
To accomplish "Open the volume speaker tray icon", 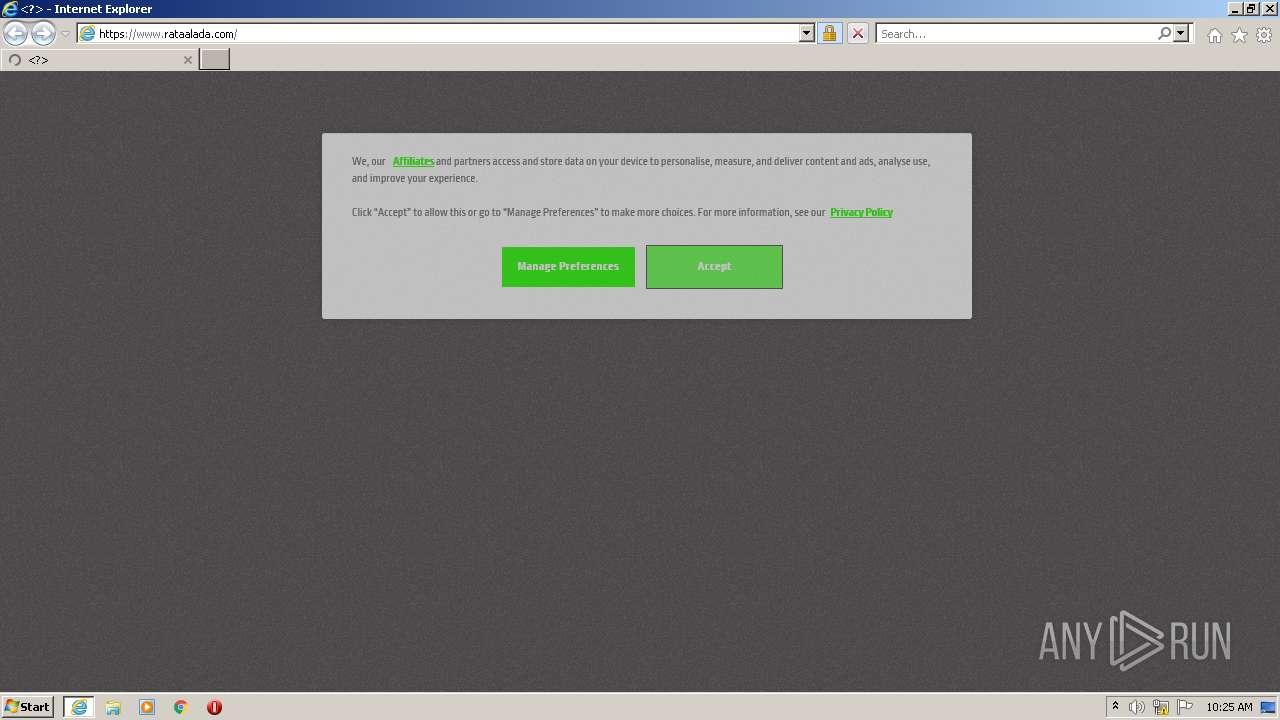I will coord(1137,707).
